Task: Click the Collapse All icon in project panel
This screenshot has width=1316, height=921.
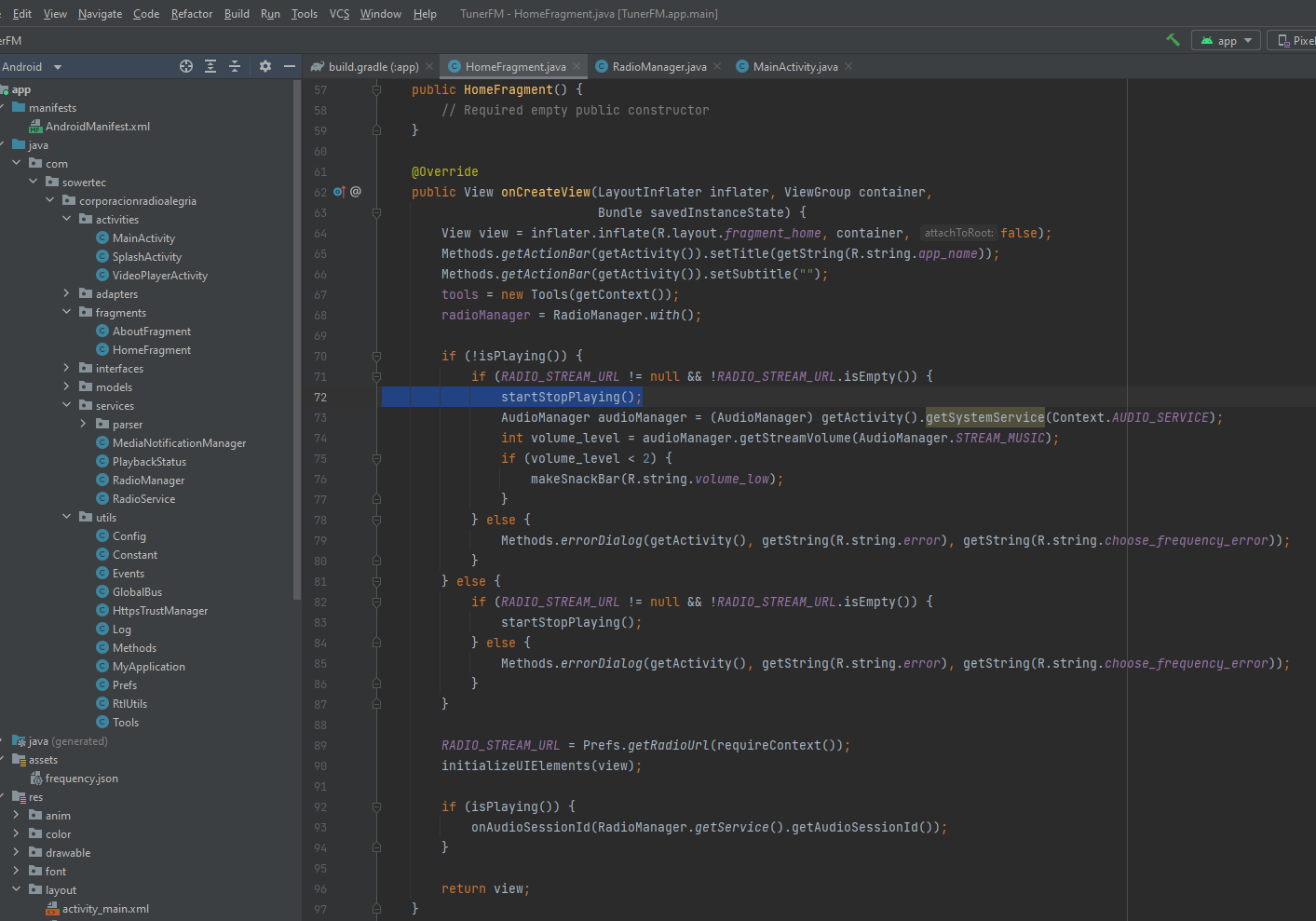Action: [235, 66]
